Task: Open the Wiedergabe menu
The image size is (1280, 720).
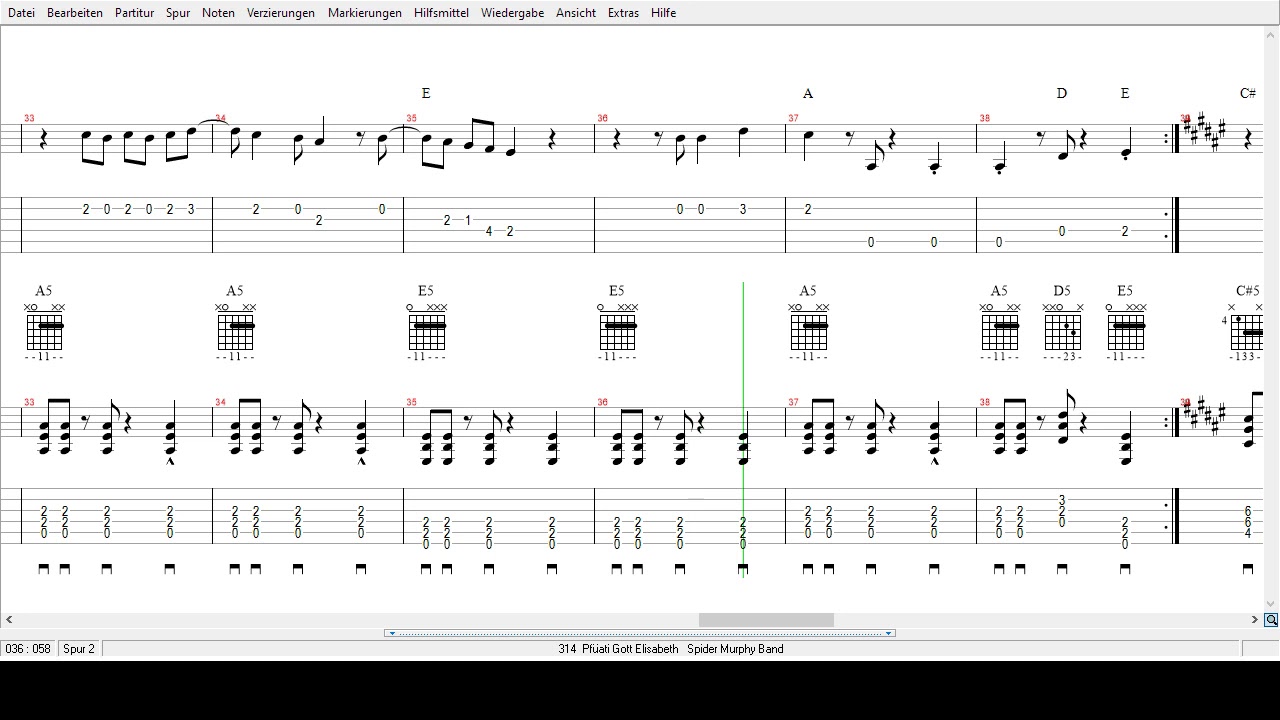Action: point(512,13)
